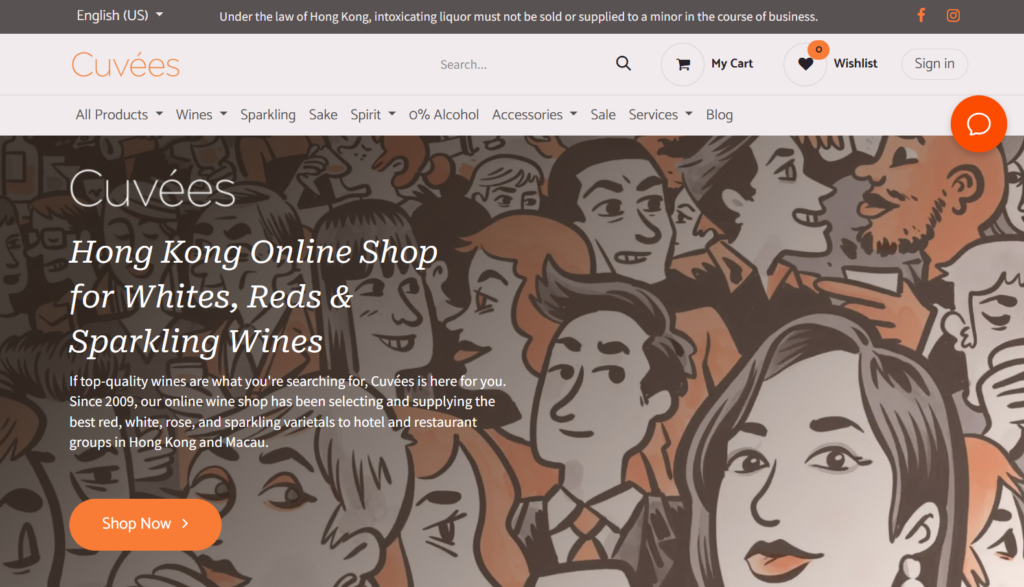The height and width of the screenshot is (587, 1024).
Task: Click the Hong Kong liquor law notice
Action: [x=518, y=16]
